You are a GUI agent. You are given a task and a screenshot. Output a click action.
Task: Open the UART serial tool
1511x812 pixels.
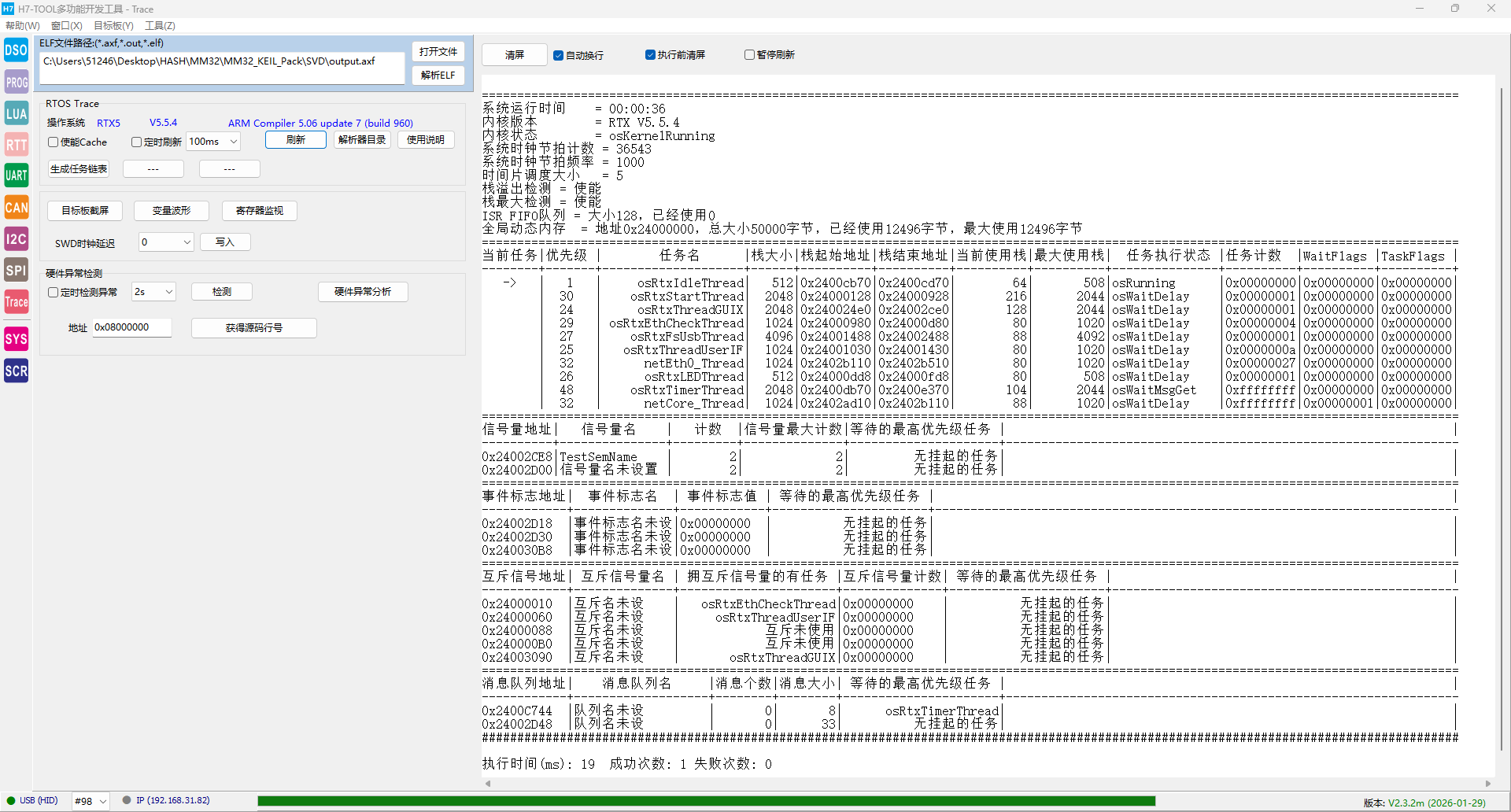[16, 175]
